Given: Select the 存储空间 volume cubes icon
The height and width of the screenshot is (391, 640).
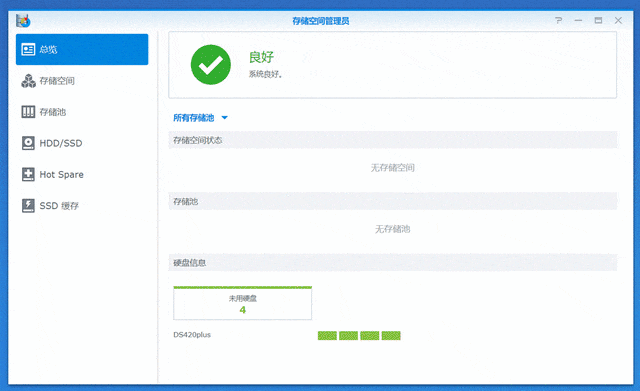Looking at the screenshot, I should coord(28,81).
